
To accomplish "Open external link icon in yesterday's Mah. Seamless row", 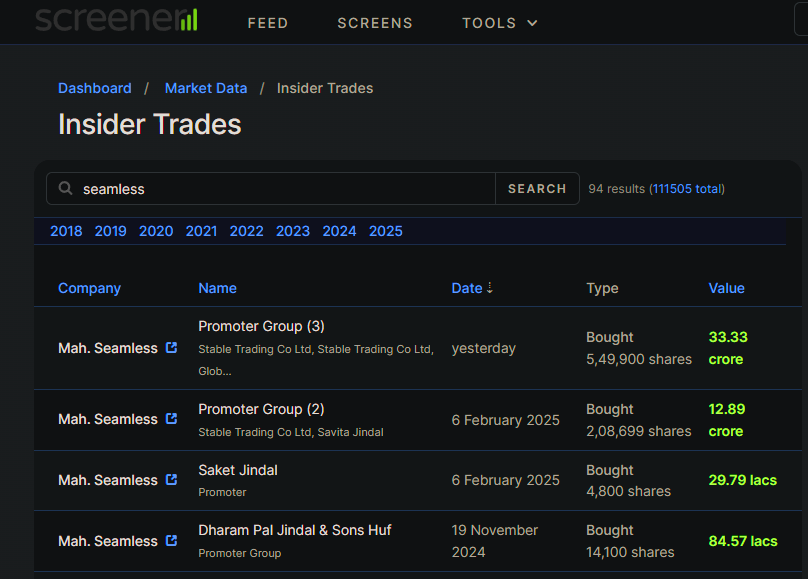I will coord(171,348).
